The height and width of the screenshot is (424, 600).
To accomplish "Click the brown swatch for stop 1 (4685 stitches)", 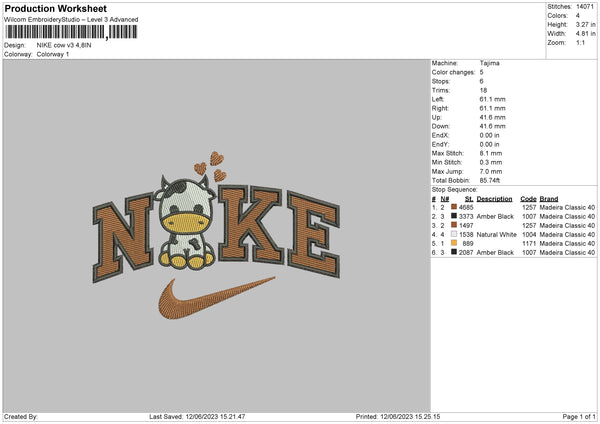I will (454, 207).
